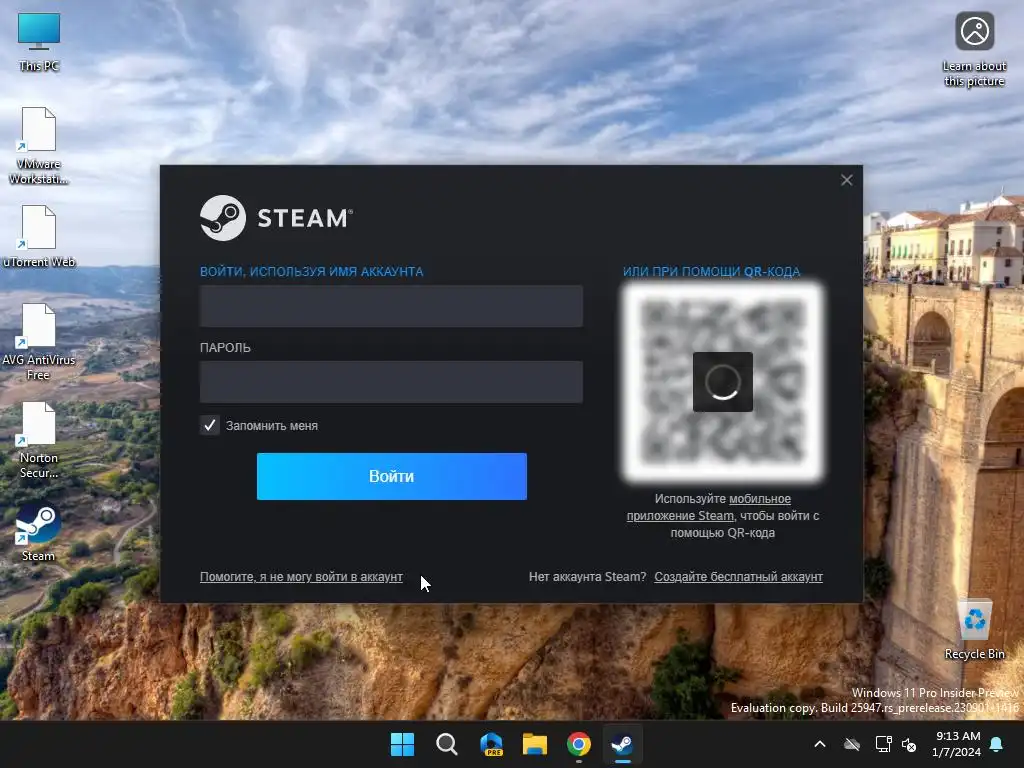Open the Создайте бесплатный аккаунт link
The height and width of the screenshot is (768, 1024).
click(739, 577)
